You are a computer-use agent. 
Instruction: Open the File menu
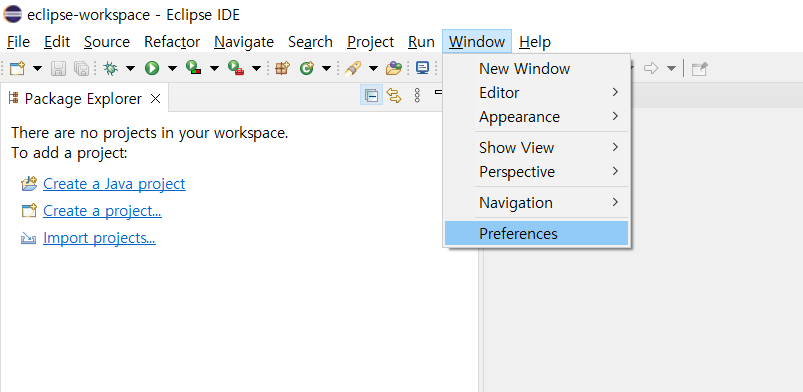pyautogui.click(x=18, y=42)
